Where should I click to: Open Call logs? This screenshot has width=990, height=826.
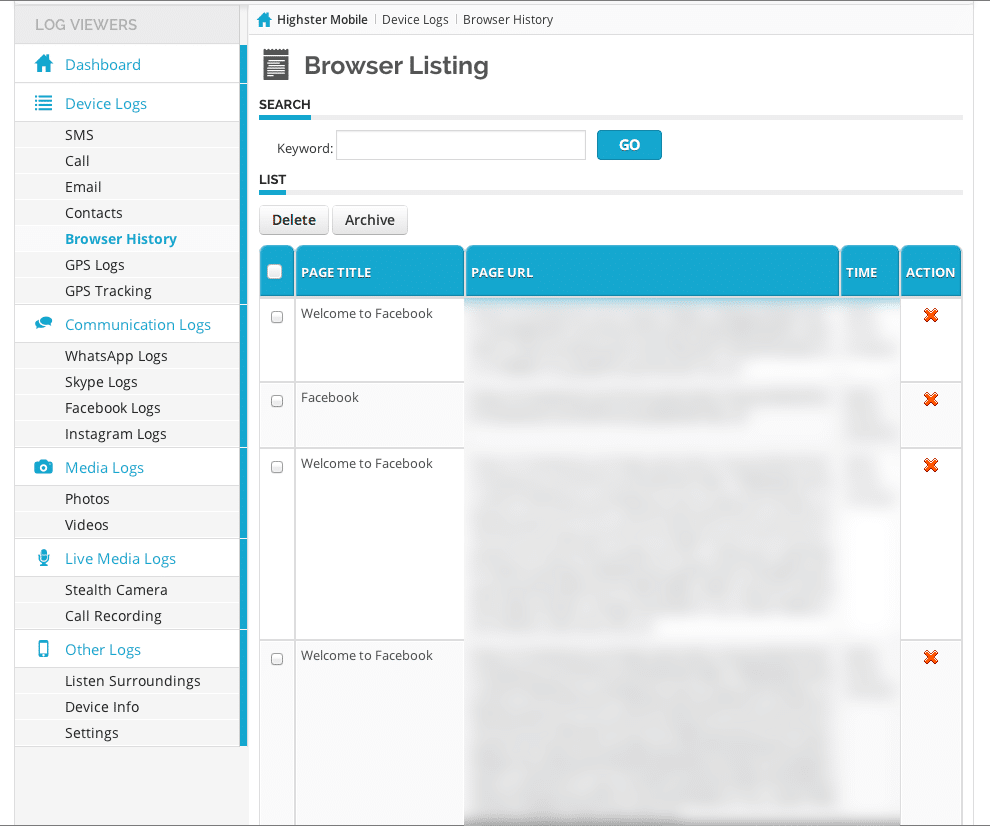pyautogui.click(x=77, y=161)
